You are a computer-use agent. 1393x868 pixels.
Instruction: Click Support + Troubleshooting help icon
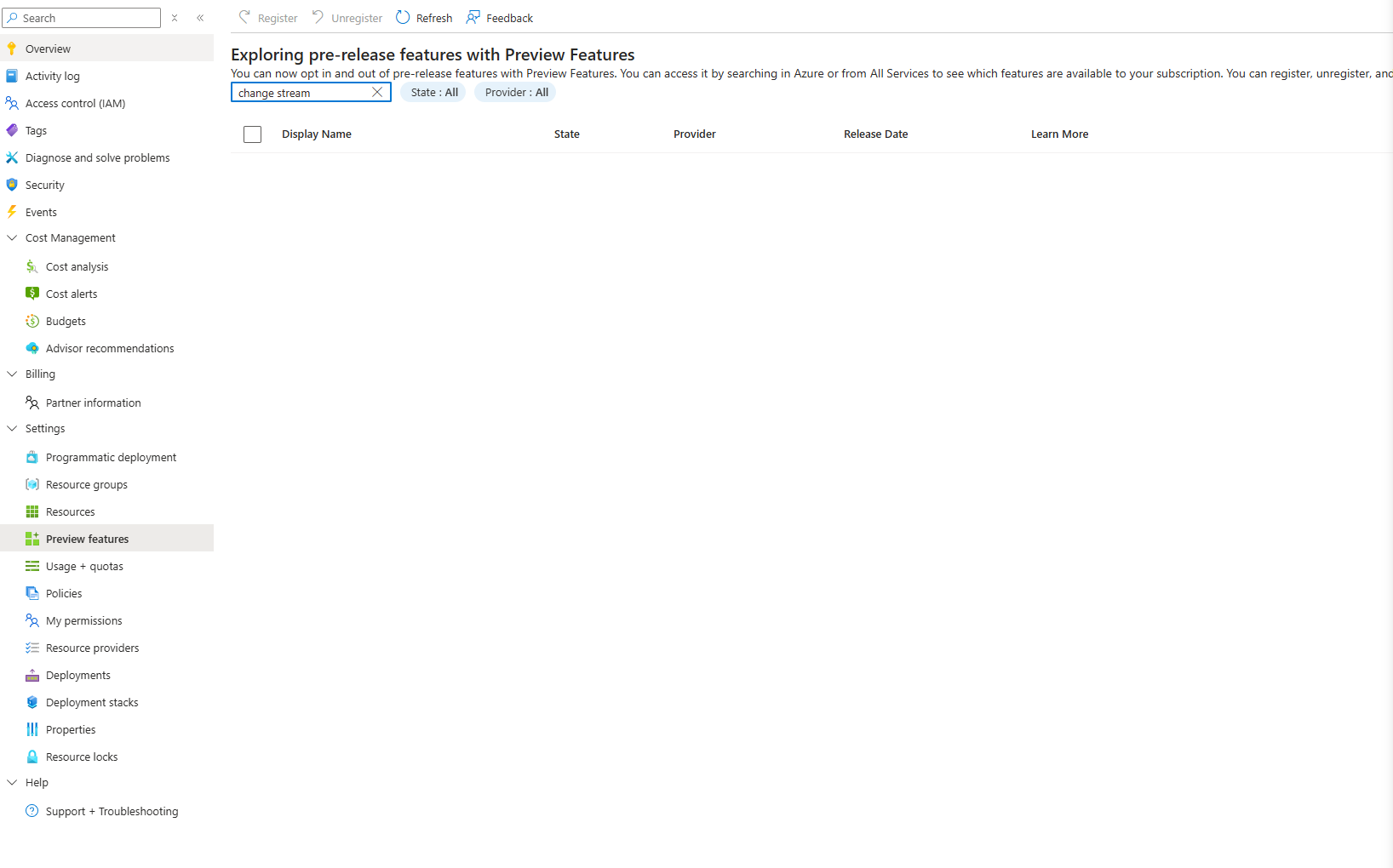tap(32, 811)
